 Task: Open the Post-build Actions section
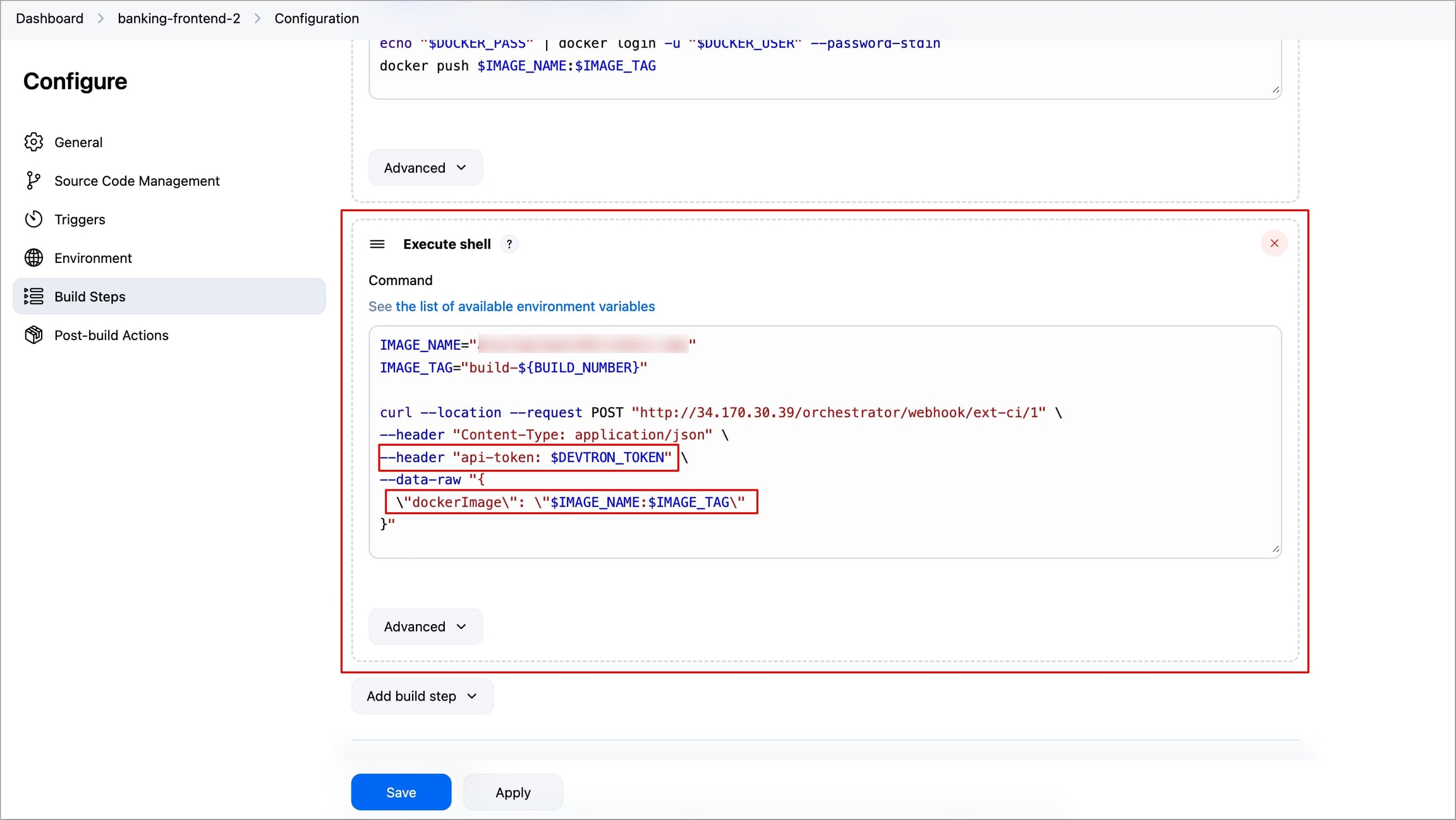pyautogui.click(x=111, y=335)
